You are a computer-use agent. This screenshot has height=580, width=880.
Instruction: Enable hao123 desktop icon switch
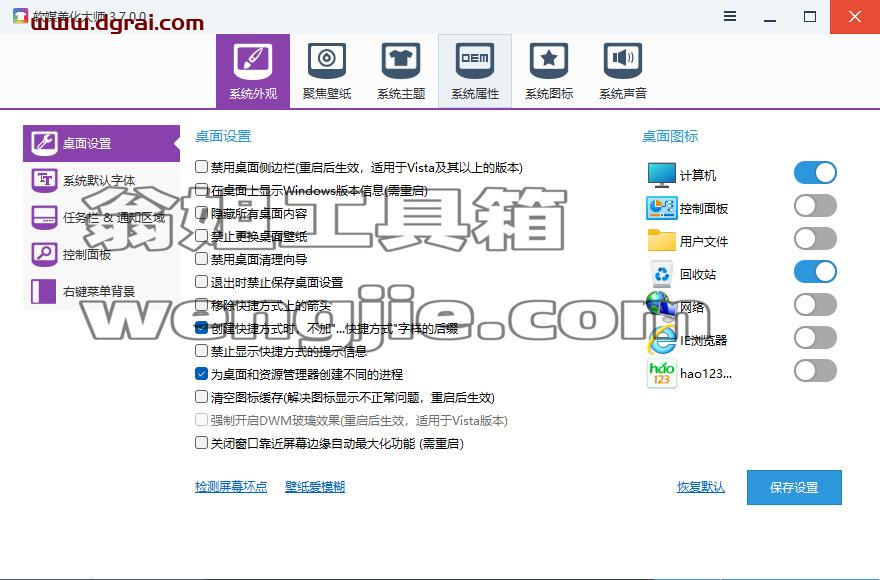[815, 371]
